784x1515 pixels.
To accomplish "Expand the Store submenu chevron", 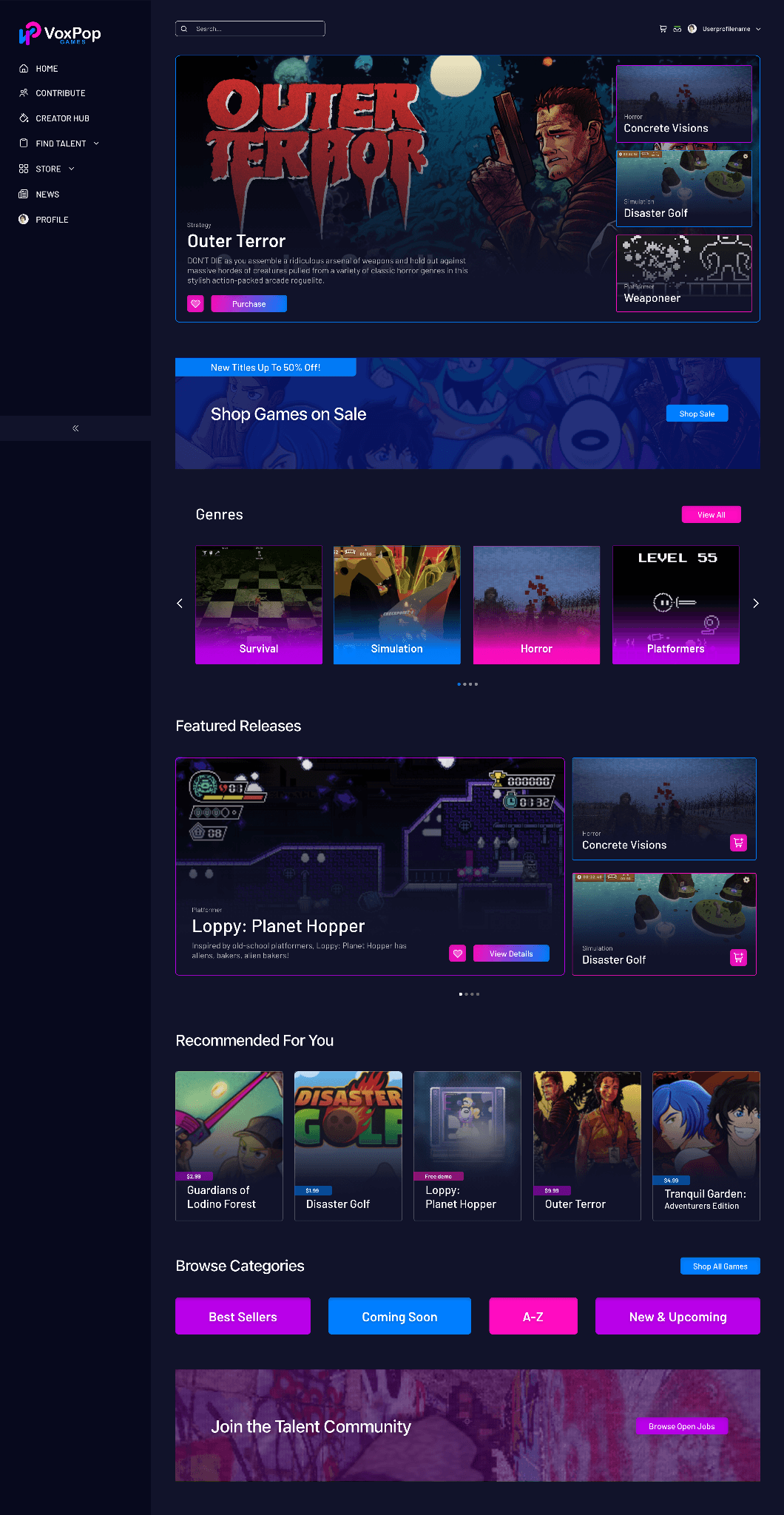I will [x=72, y=169].
